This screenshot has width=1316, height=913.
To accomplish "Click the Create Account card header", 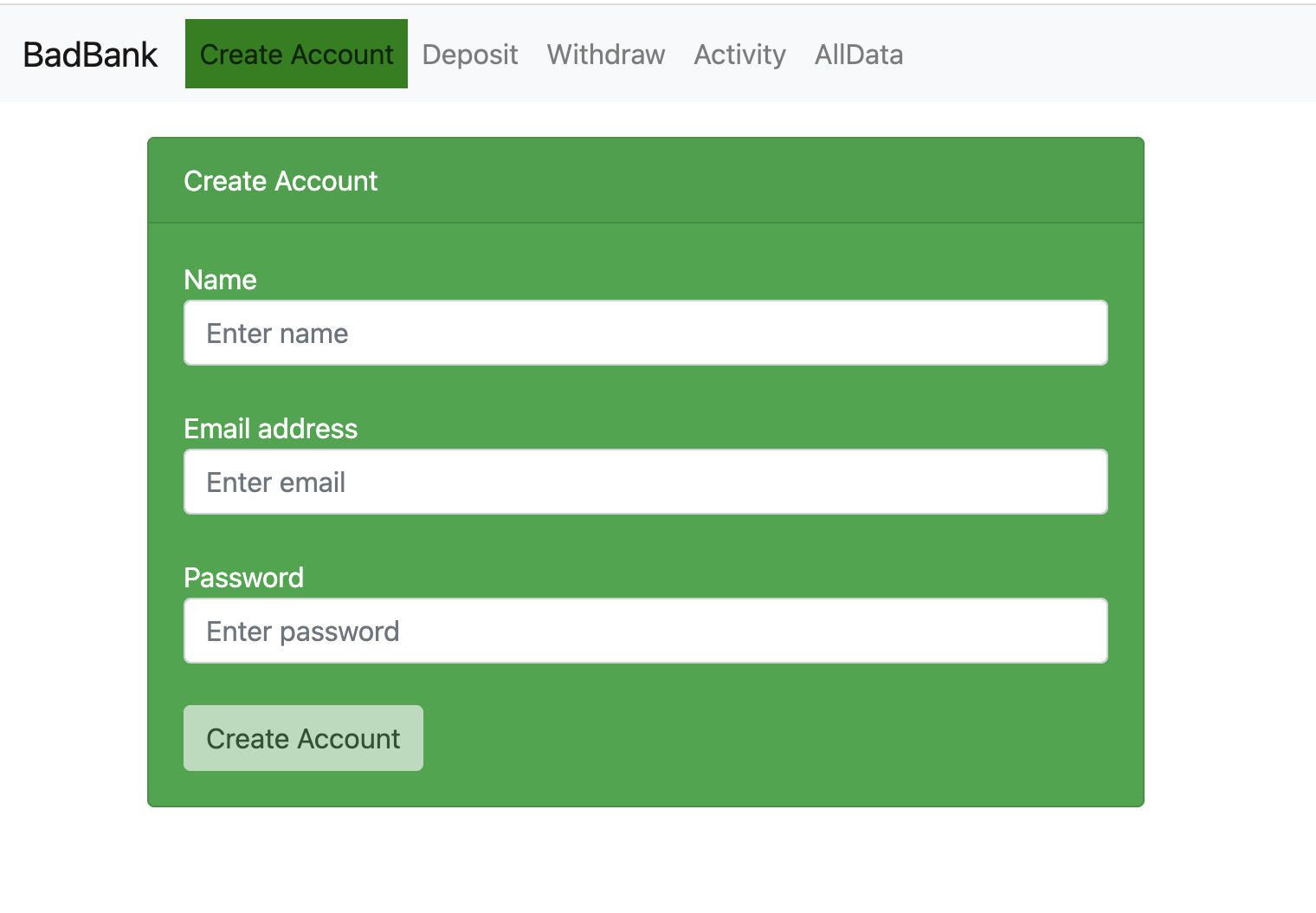I will [x=280, y=181].
